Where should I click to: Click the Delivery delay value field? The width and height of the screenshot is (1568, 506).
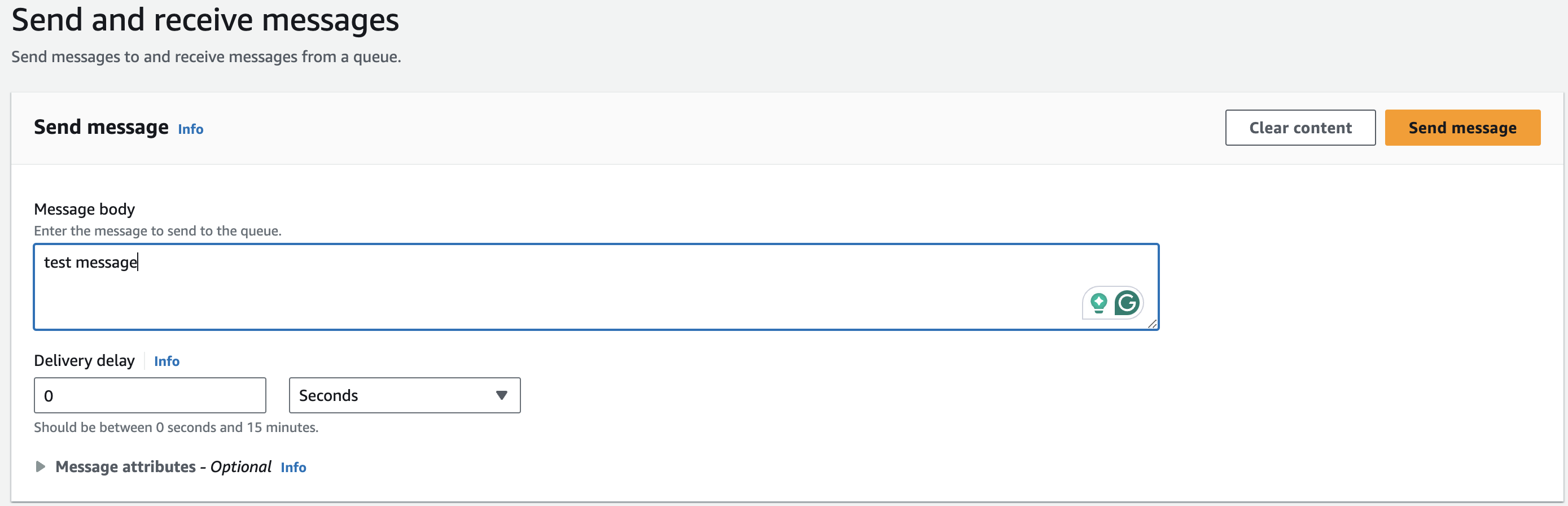click(150, 395)
